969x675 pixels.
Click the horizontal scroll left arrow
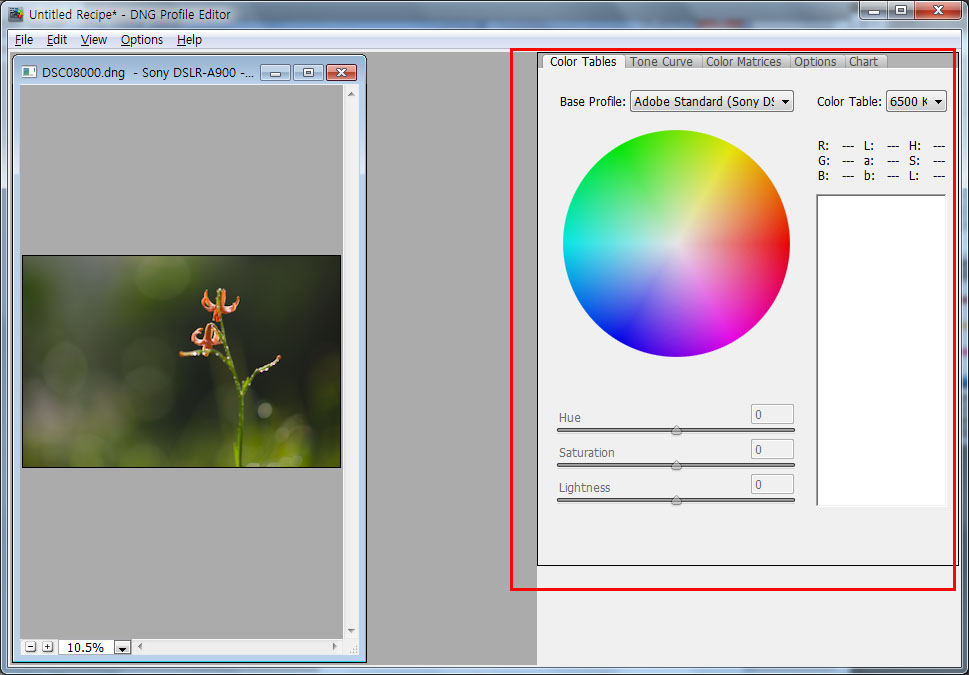[140, 647]
